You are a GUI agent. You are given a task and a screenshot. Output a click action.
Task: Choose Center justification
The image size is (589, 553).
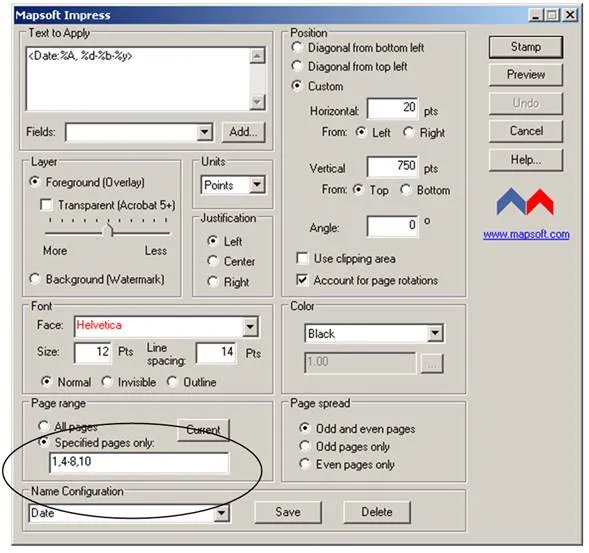click(213, 261)
